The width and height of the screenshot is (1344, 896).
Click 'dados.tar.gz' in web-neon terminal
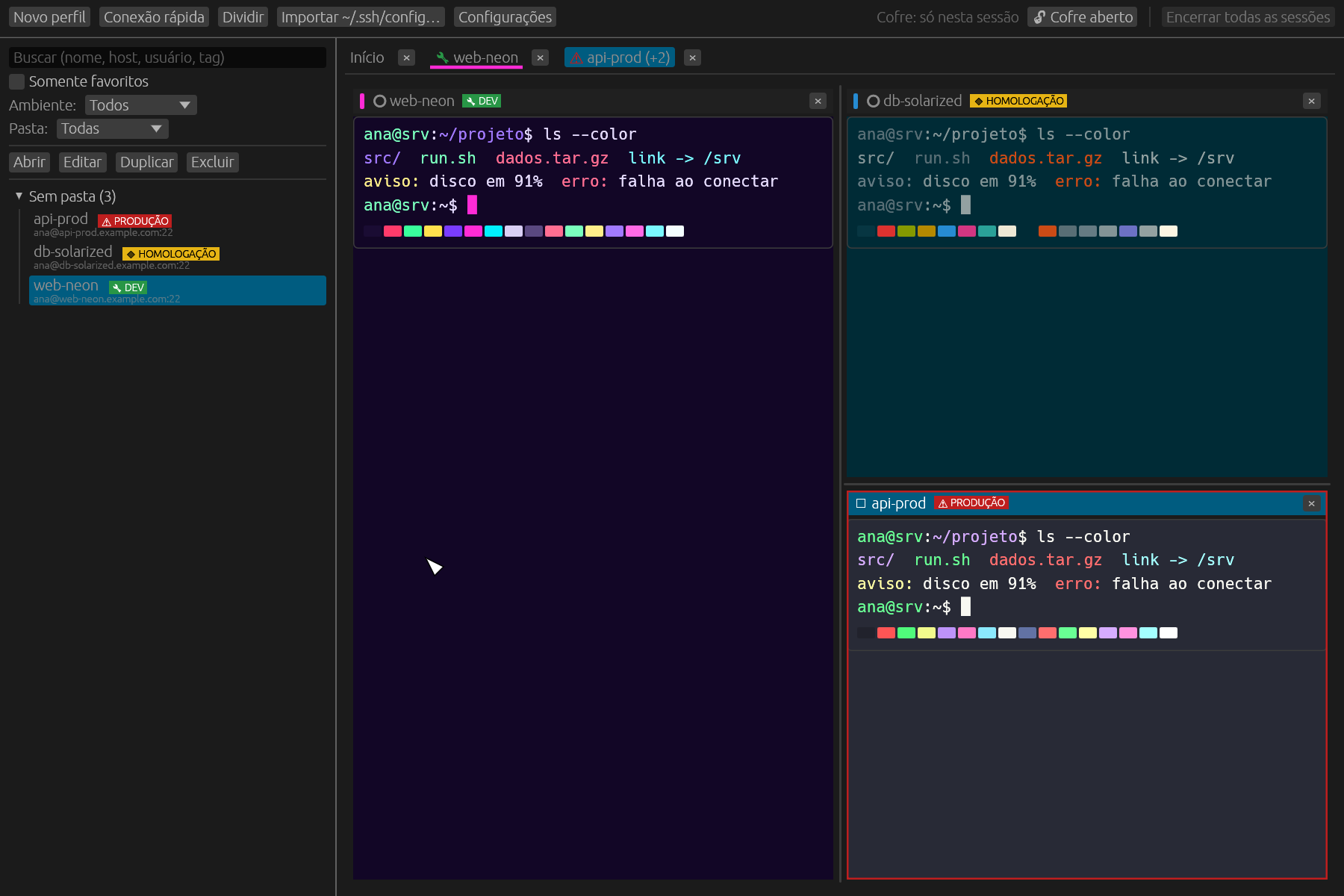click(x=552, y=158)
